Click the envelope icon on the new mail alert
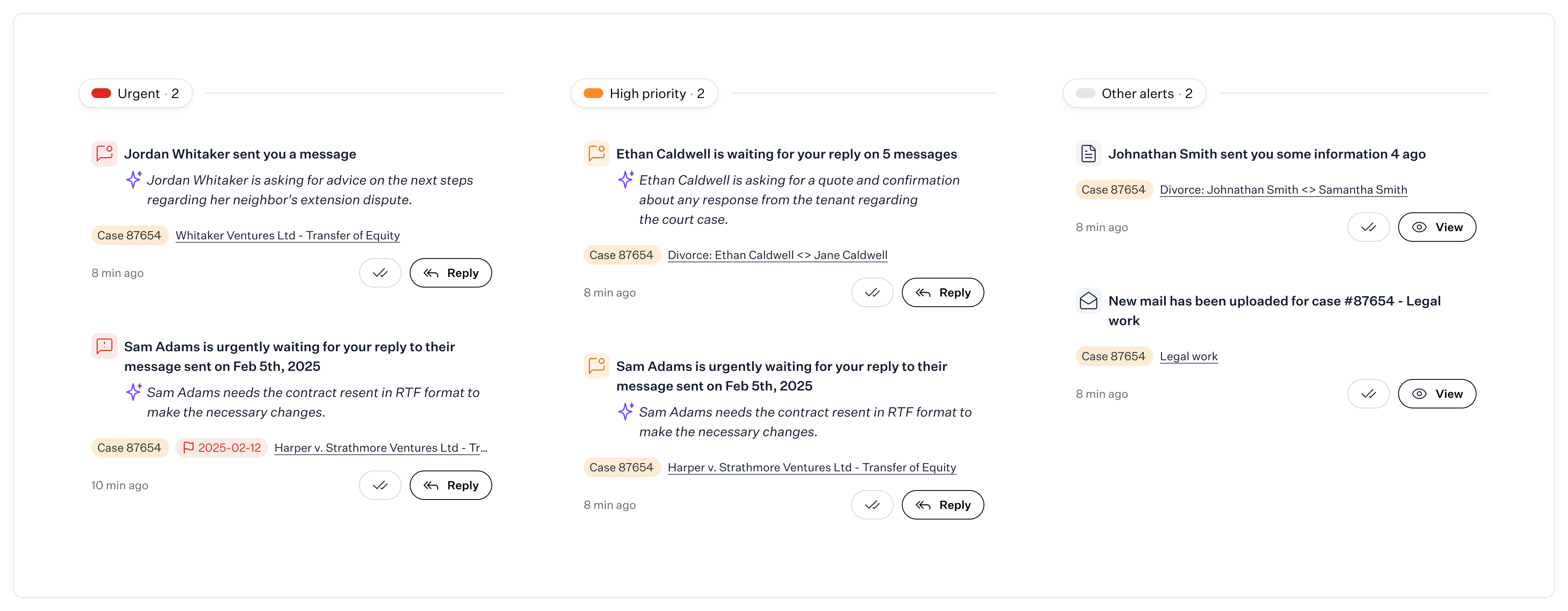Screen dimensions: 1568x611 point(1088,301)
